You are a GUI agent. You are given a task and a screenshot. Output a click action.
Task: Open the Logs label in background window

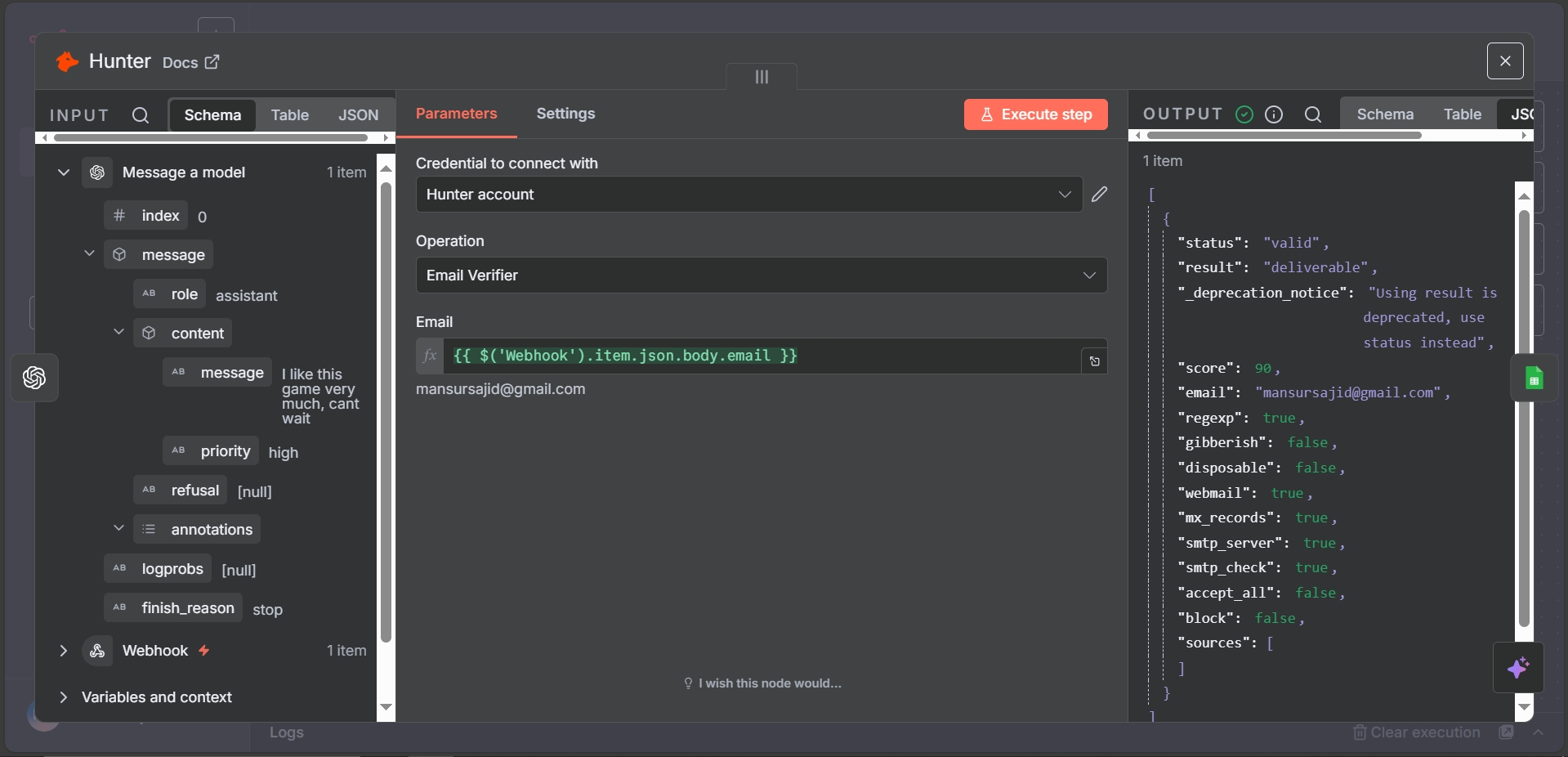pyautogui.click(x=287, y=732)
